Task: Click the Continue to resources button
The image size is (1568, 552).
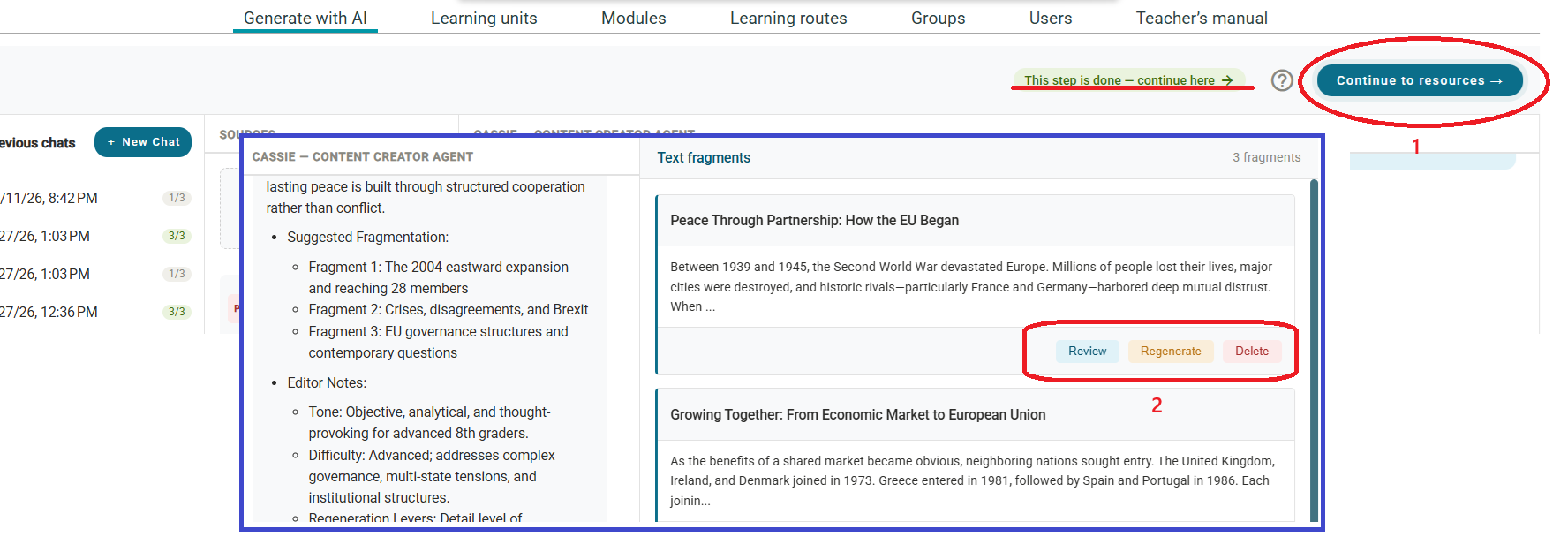Action: 1420,80
